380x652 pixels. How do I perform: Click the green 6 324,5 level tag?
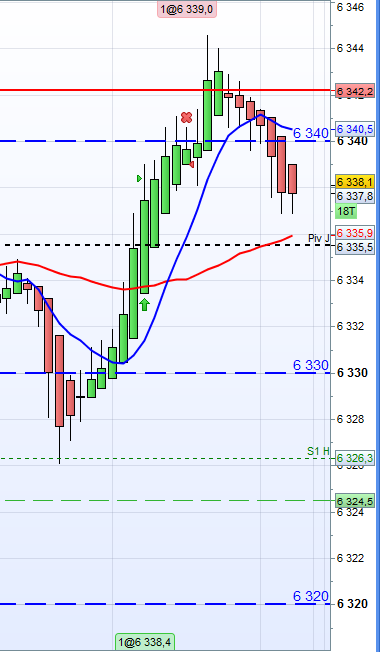[x=355, y=501]
